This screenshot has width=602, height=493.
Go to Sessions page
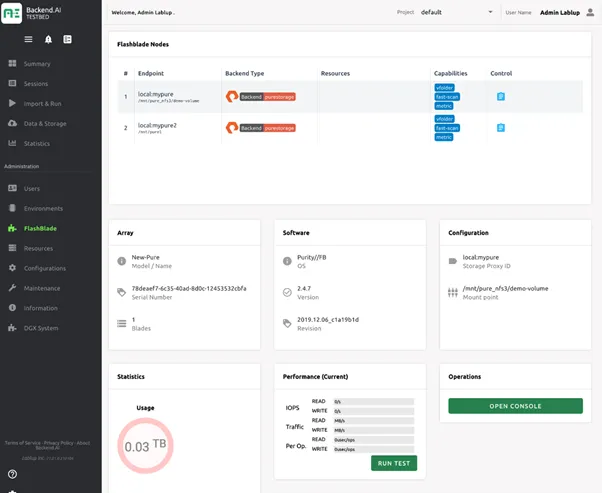tap(36, 83)
